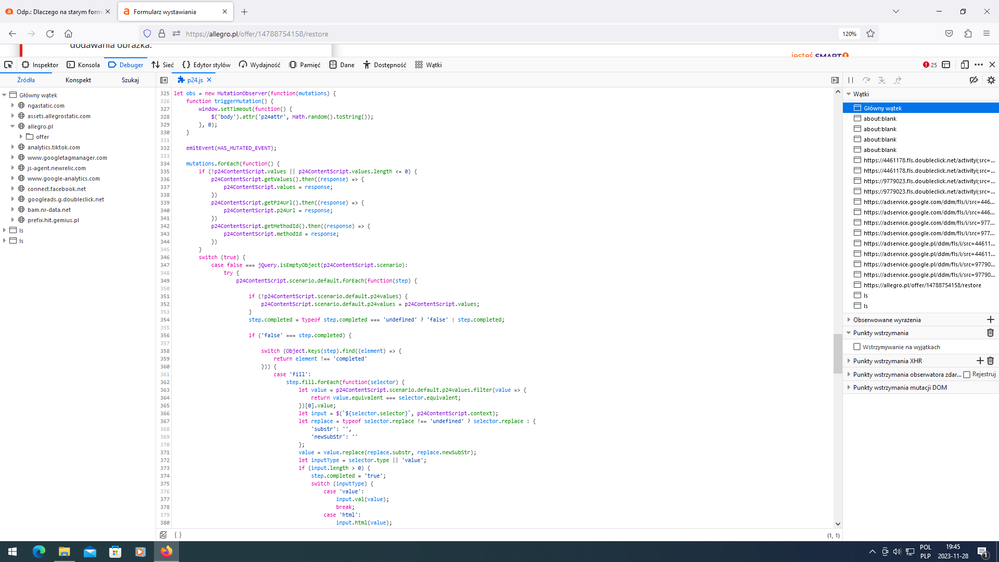Open debugger settings gear menu
The image size is (999, 562).
coord(991,80)
